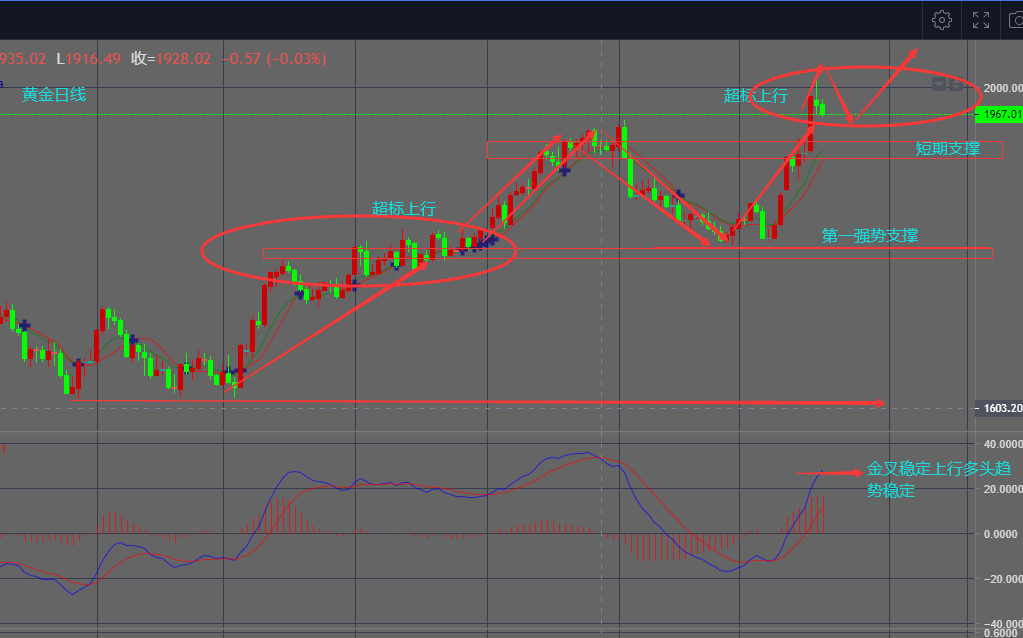The width and height of the screenshot is (1023, 638).
Task: Click the green current price label 1967.01
Action: coord(999,114)
